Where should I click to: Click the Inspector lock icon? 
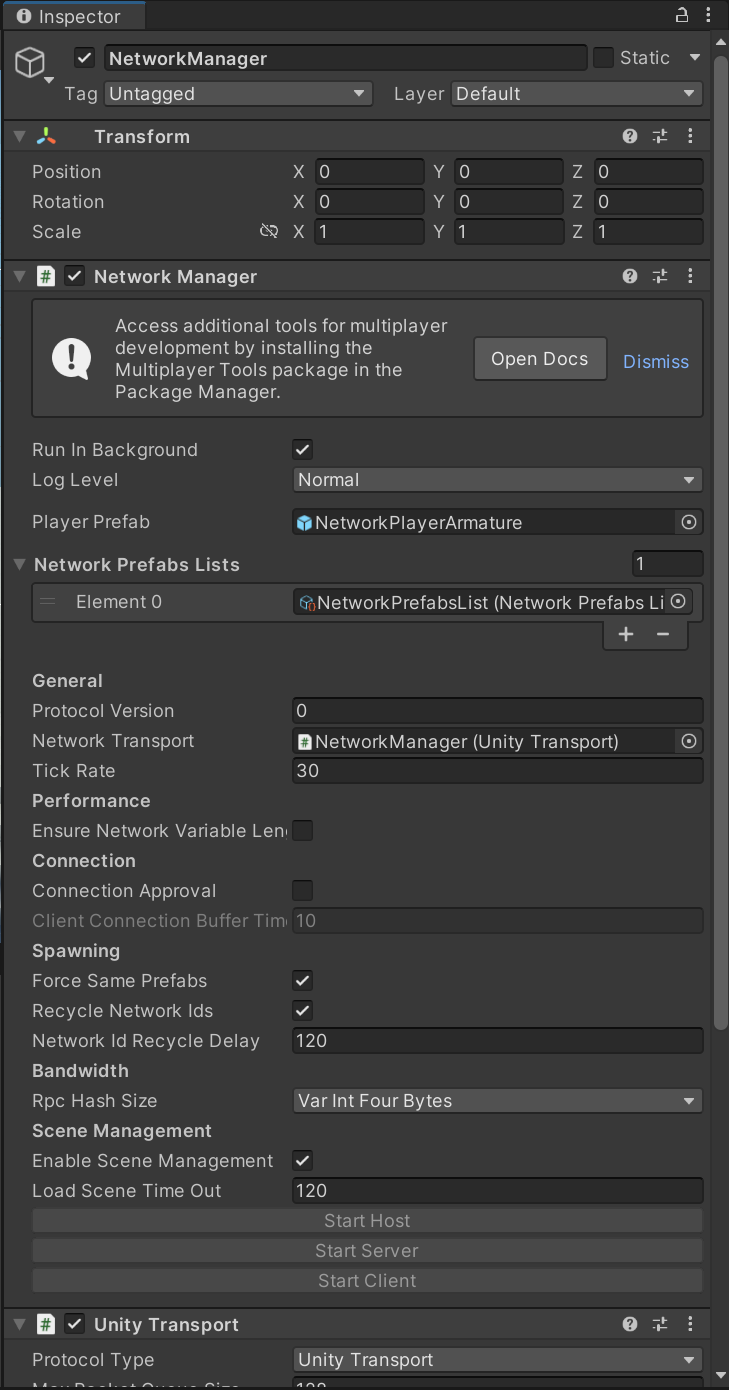click(x=682, y=15)
